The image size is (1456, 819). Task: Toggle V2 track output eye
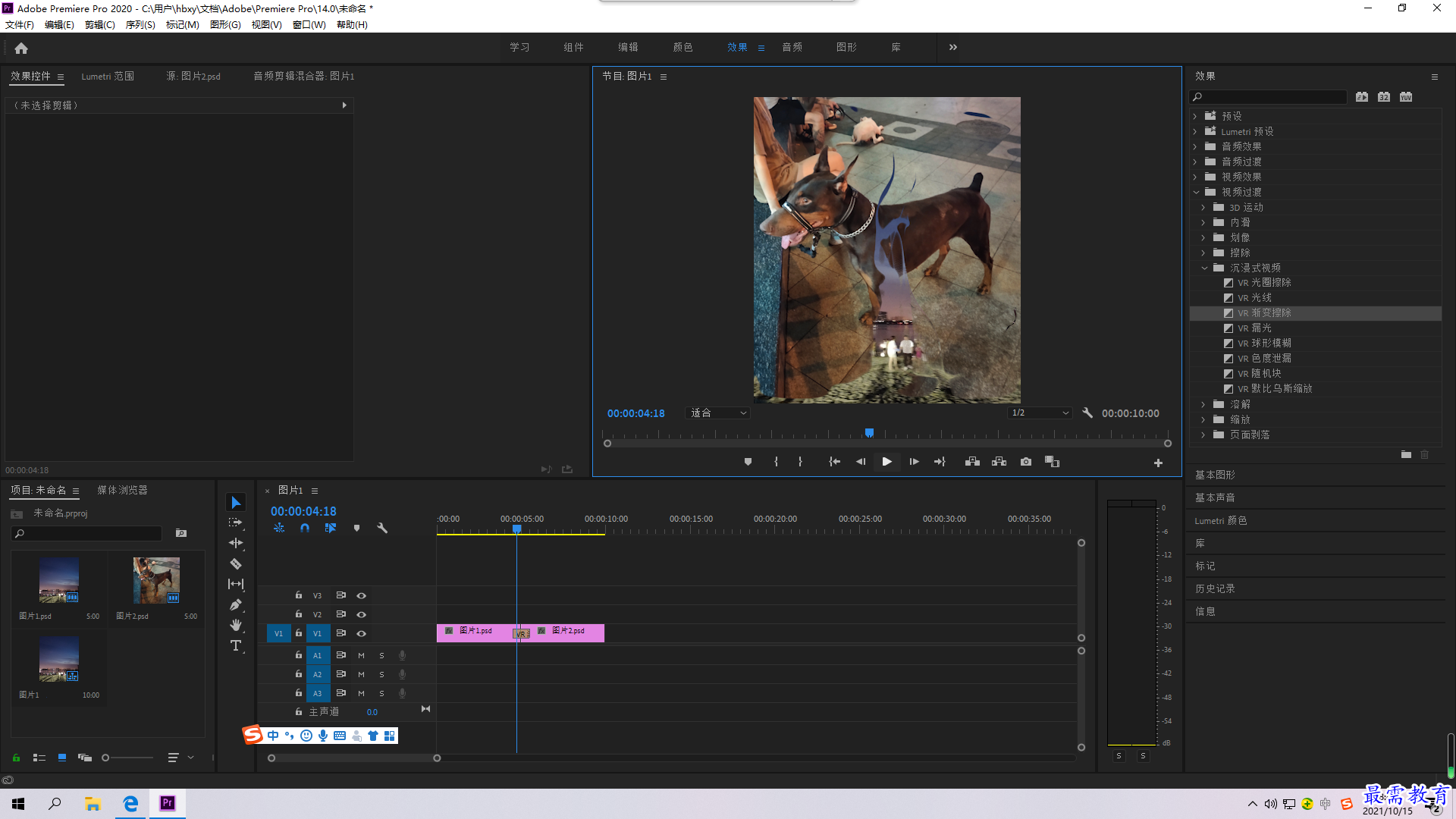click(362, 614)
